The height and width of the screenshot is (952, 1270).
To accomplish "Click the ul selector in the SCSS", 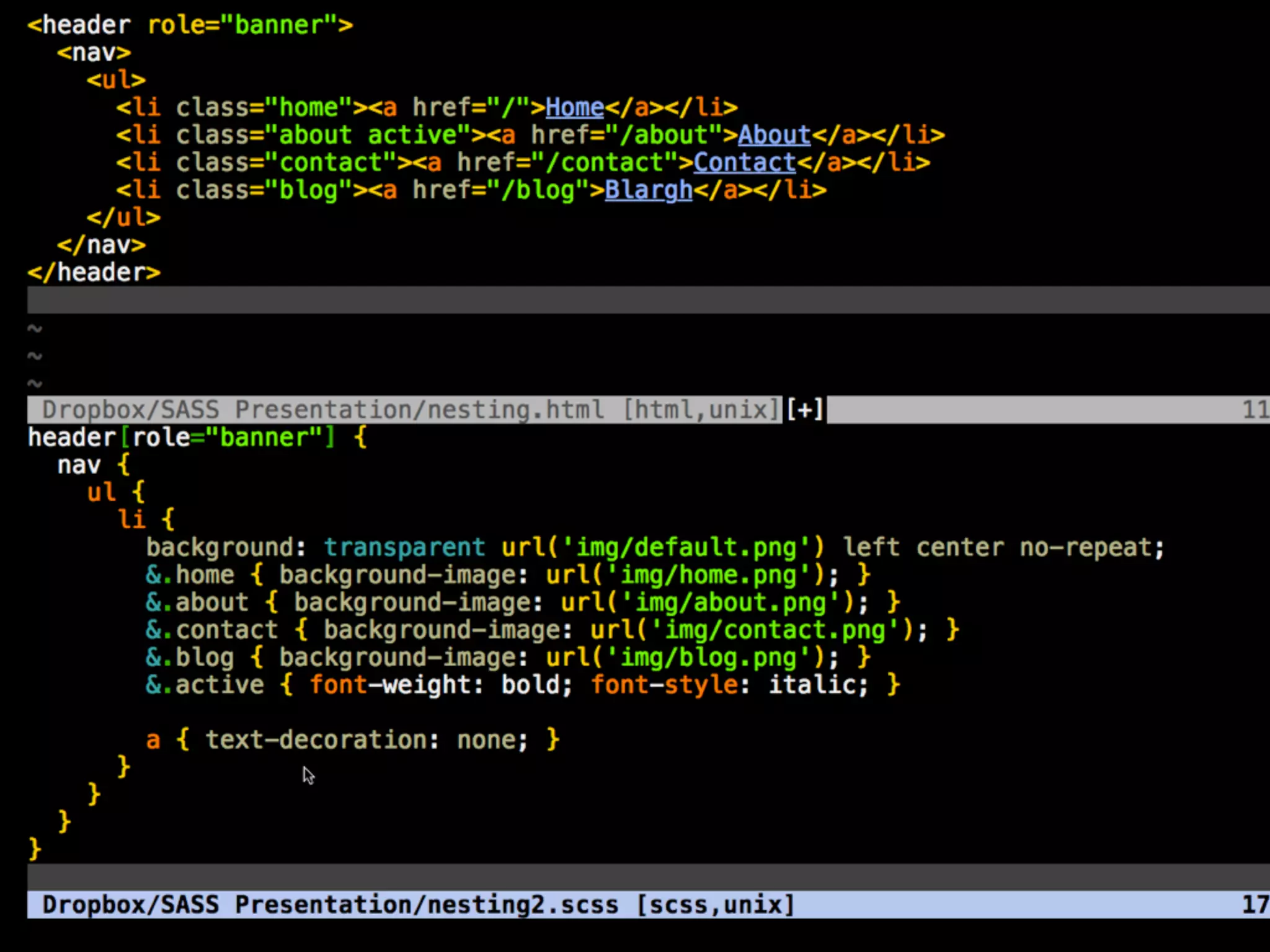I will tap(101, 493).
